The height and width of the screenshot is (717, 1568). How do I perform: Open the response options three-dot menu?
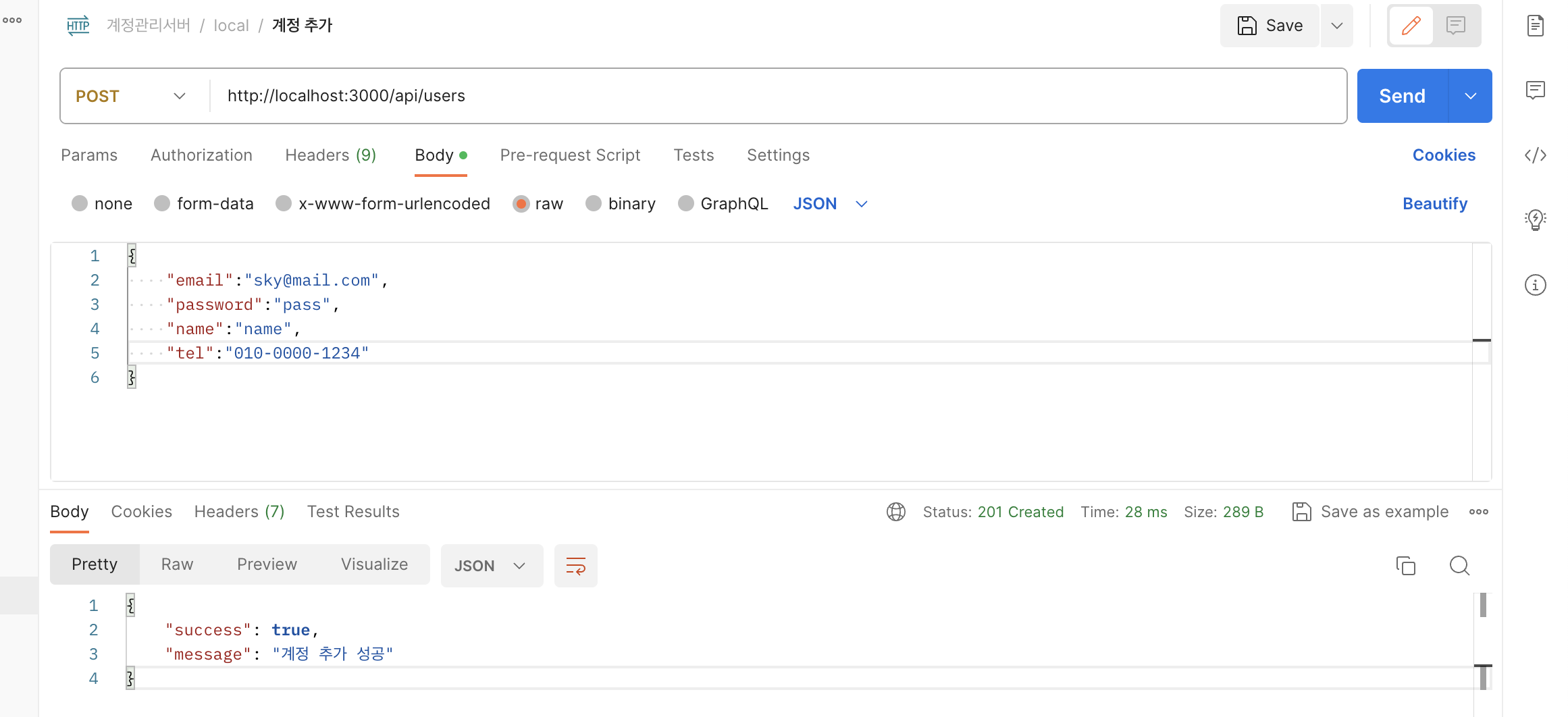tap(1479, 512)
